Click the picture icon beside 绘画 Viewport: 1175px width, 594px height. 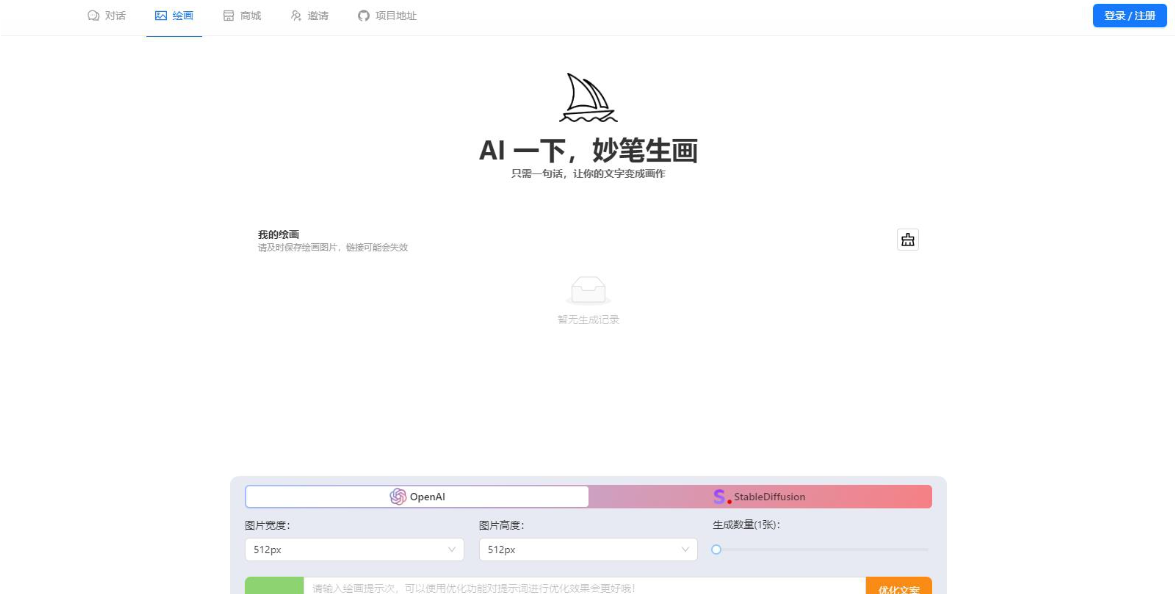coord(160,16)
